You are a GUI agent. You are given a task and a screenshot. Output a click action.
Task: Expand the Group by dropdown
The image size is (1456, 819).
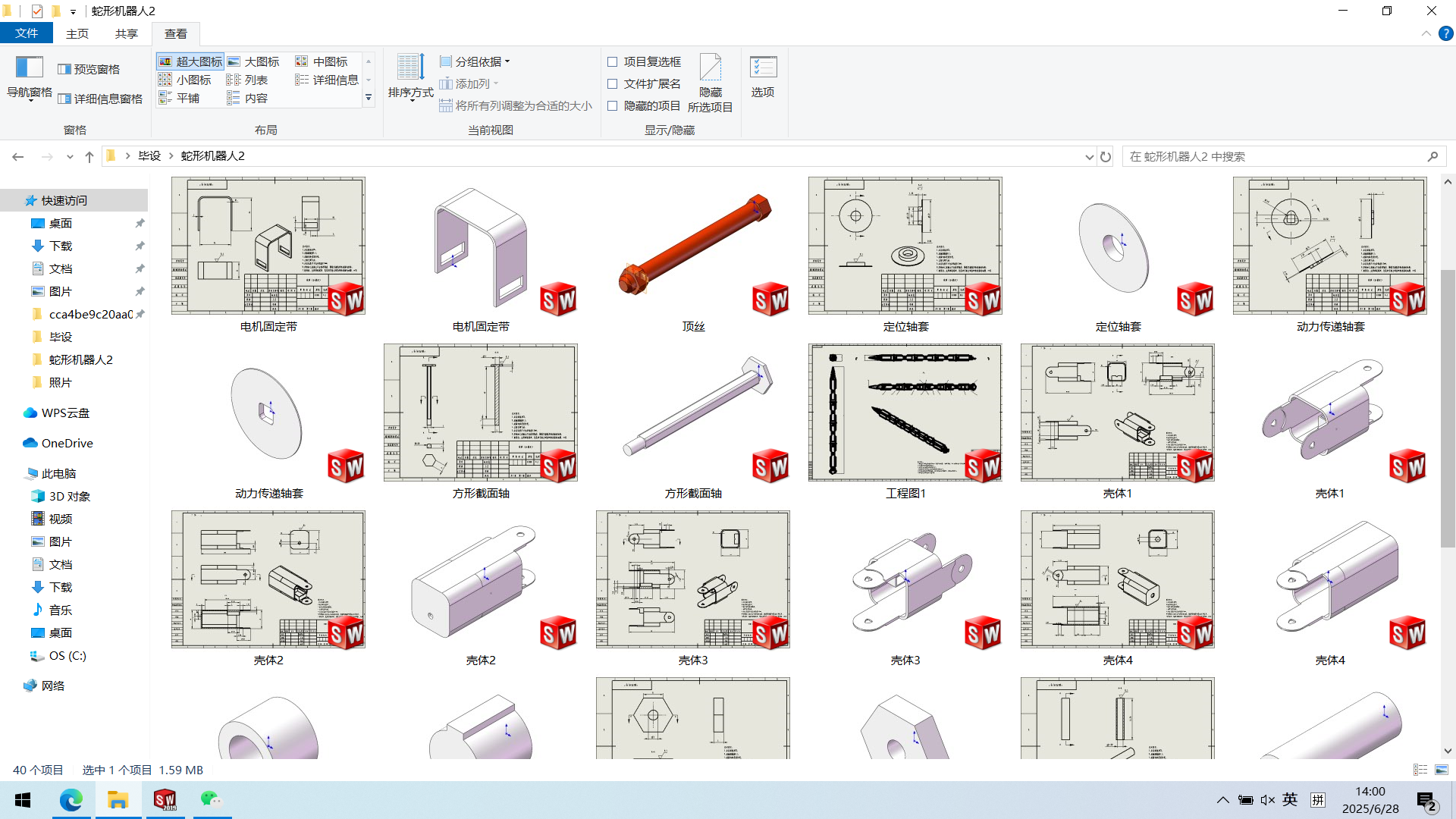click(x=476, y=61)
